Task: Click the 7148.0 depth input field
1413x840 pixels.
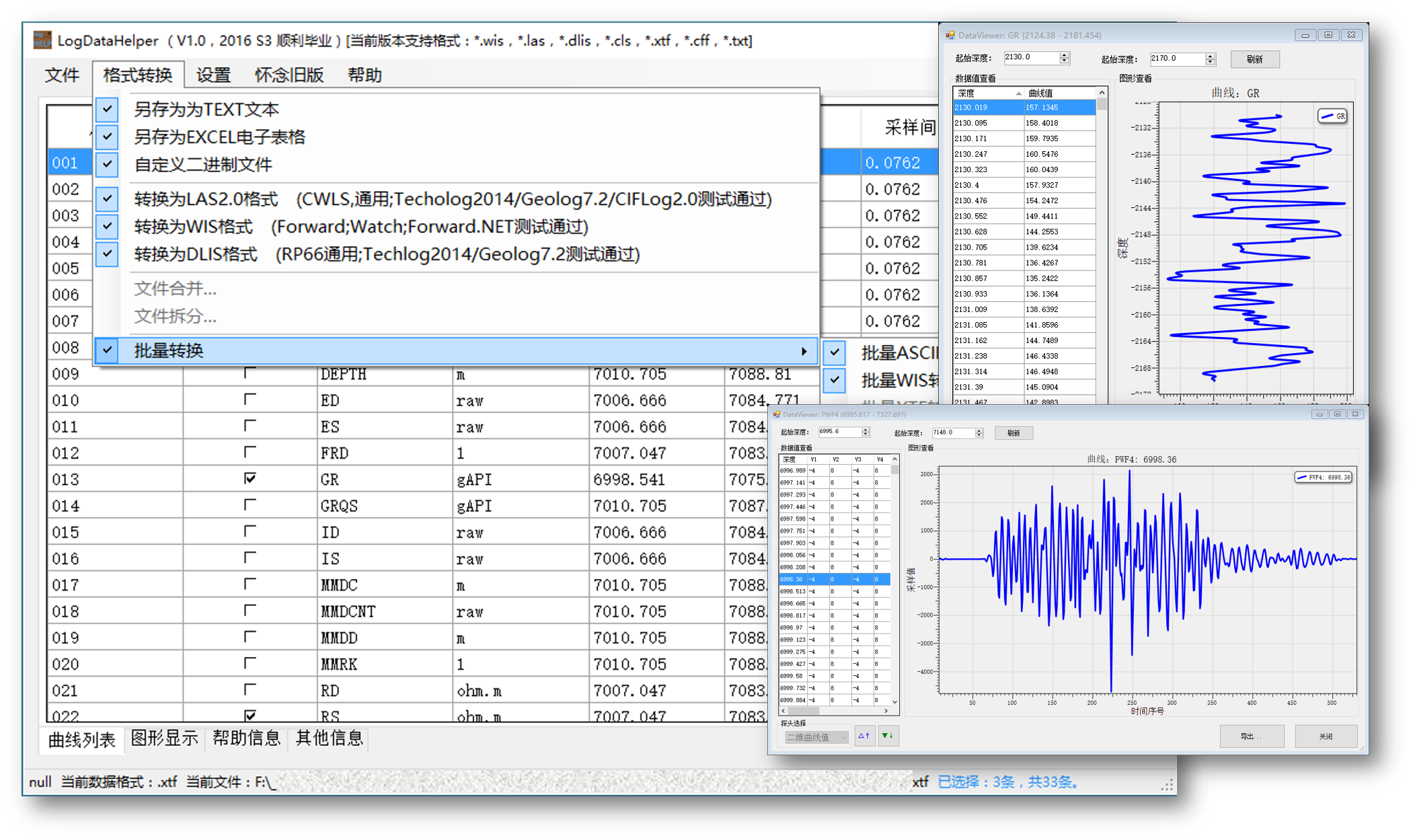Action: point(954,433)
